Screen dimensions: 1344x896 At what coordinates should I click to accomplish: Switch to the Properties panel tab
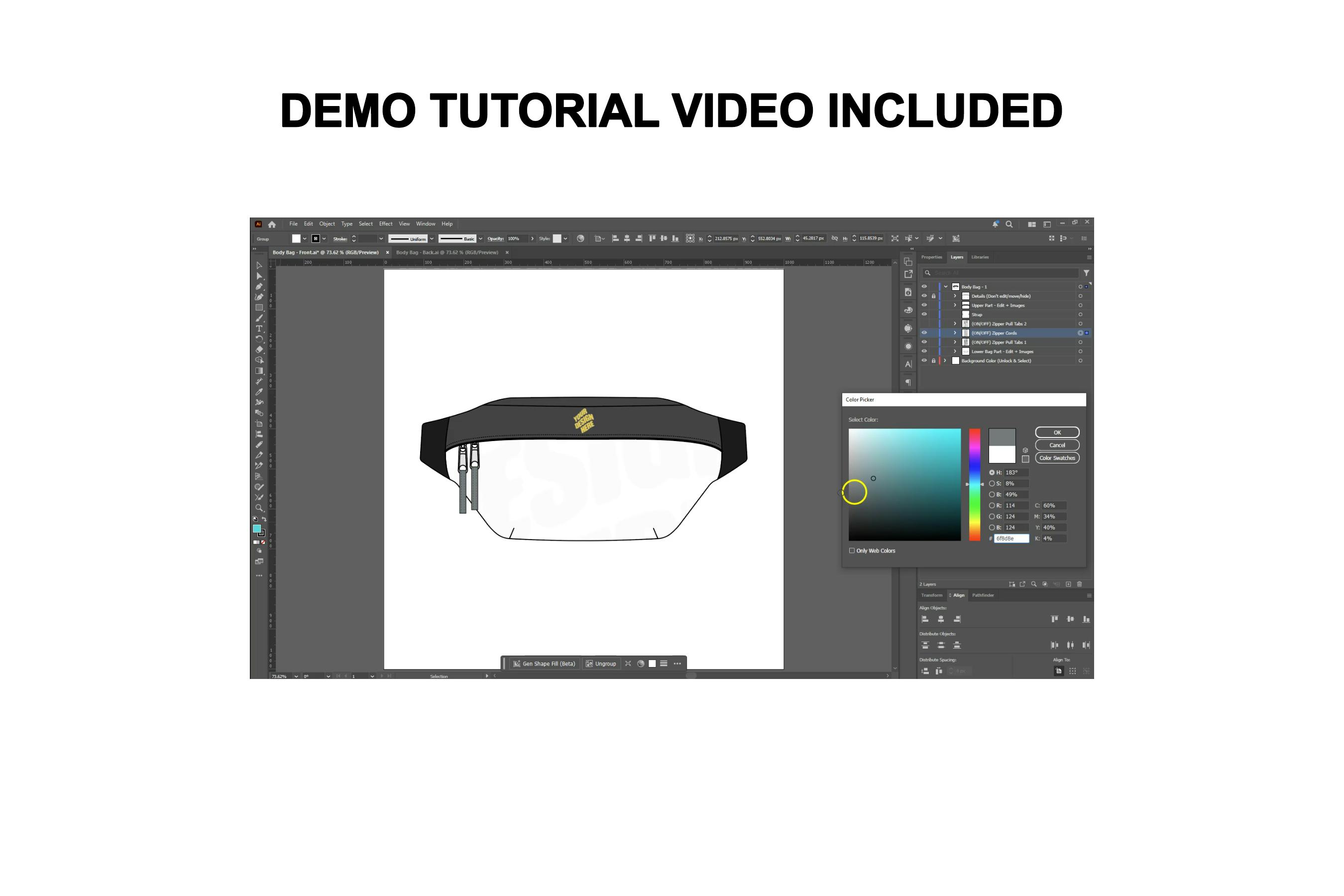(931, 257)
